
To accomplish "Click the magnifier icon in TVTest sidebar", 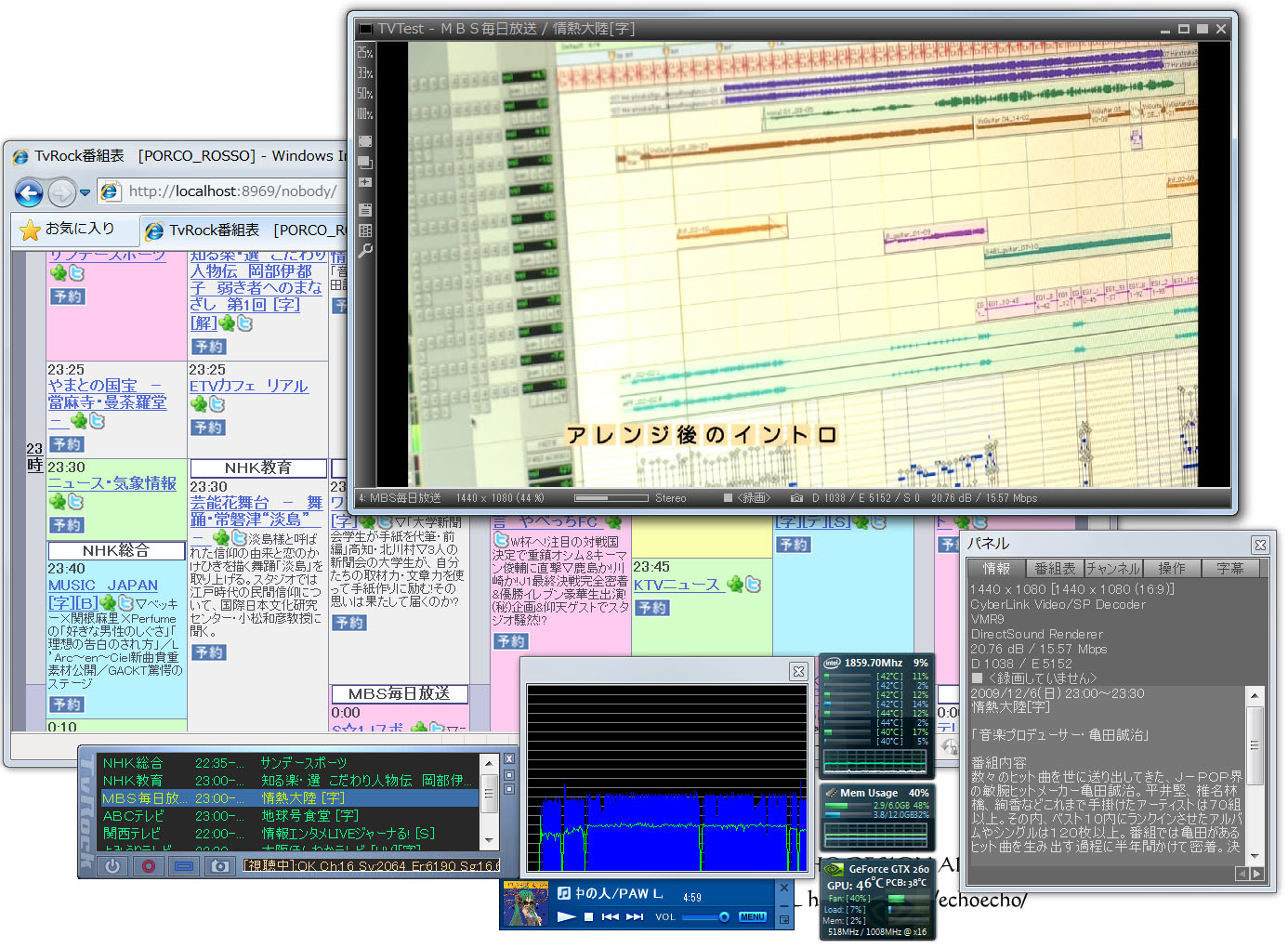I will (x=365, y=251).
